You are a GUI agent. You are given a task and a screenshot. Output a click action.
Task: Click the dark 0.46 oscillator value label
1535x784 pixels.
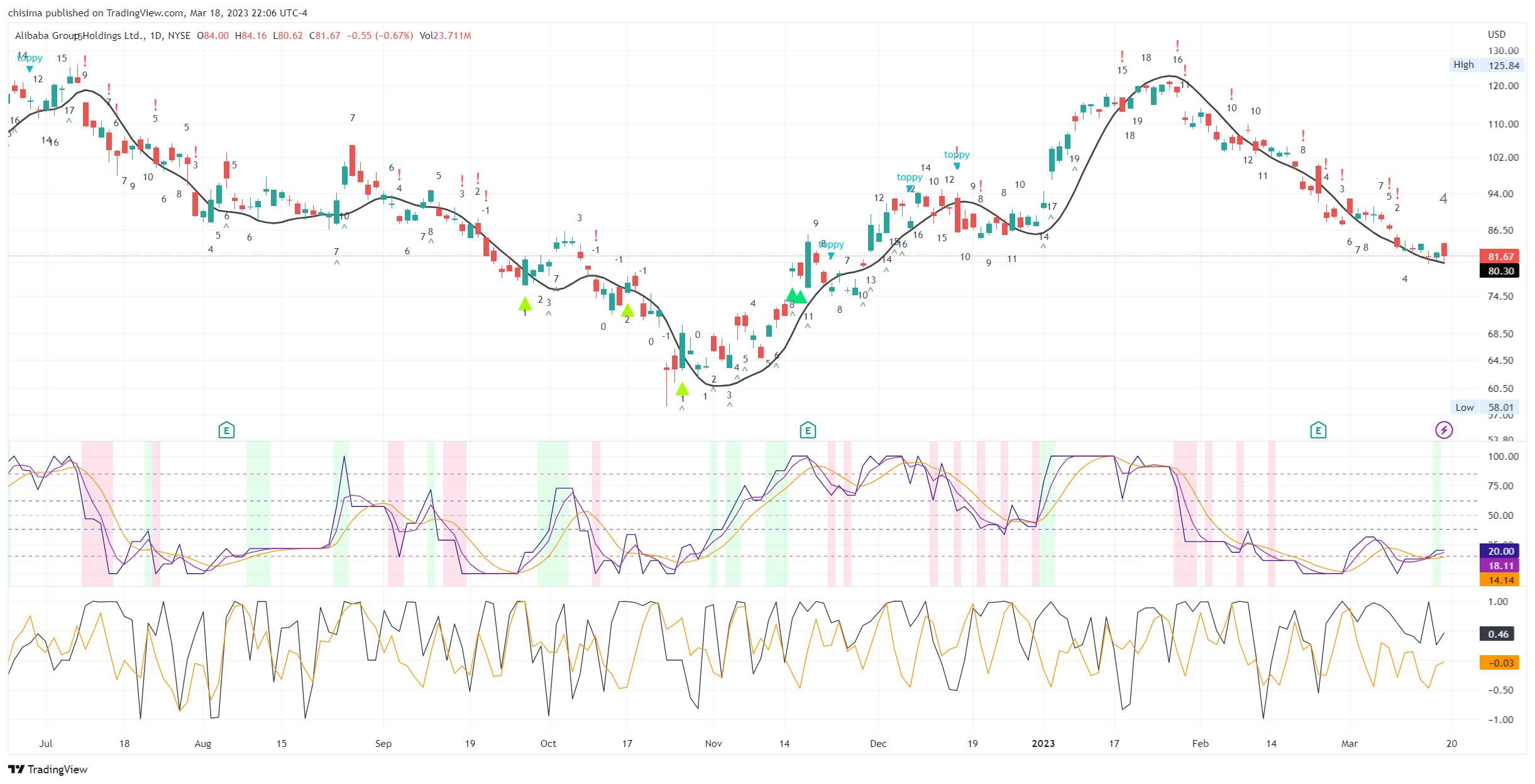(1498, 634)
